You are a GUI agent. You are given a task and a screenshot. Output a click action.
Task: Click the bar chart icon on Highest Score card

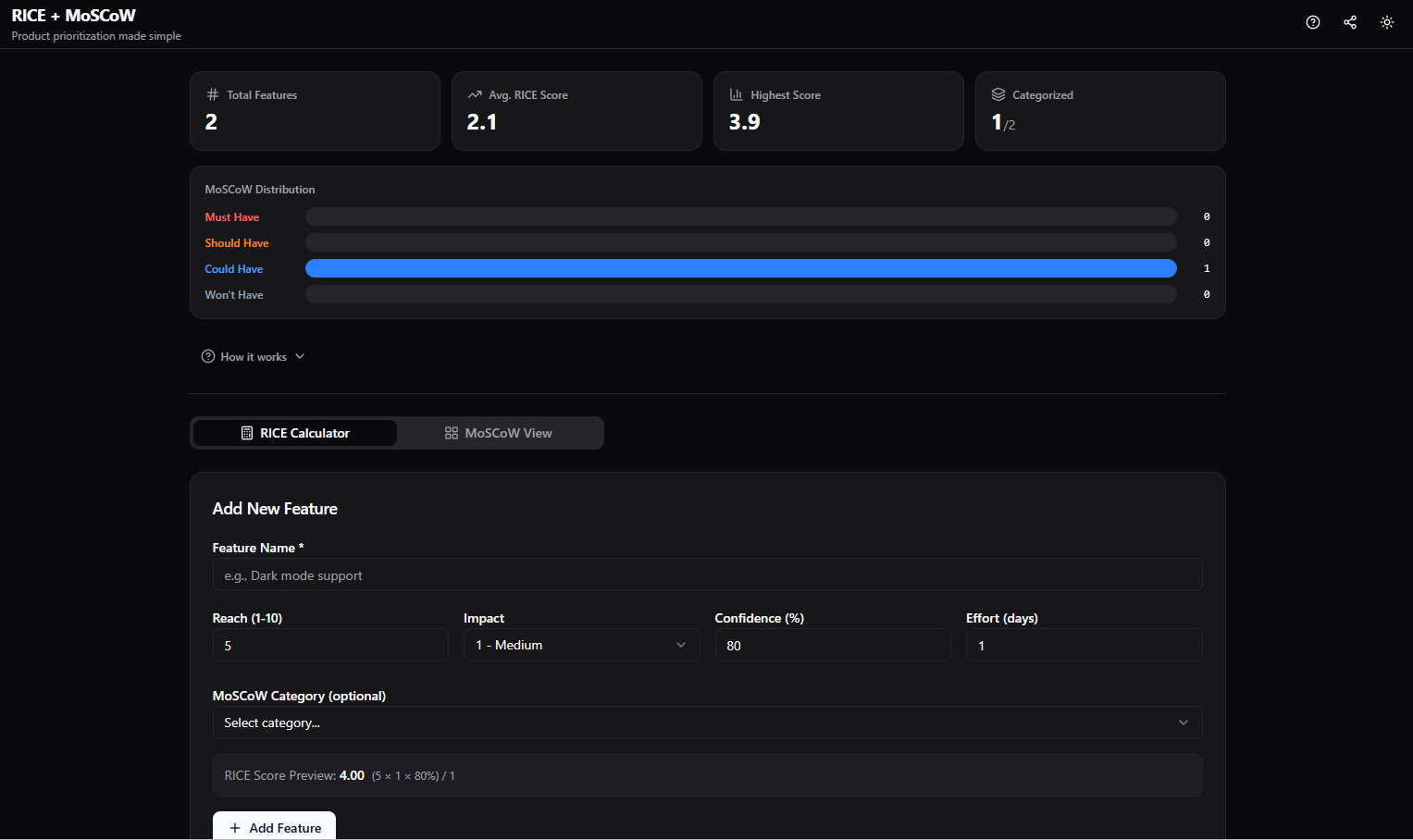tap(736, 93)
